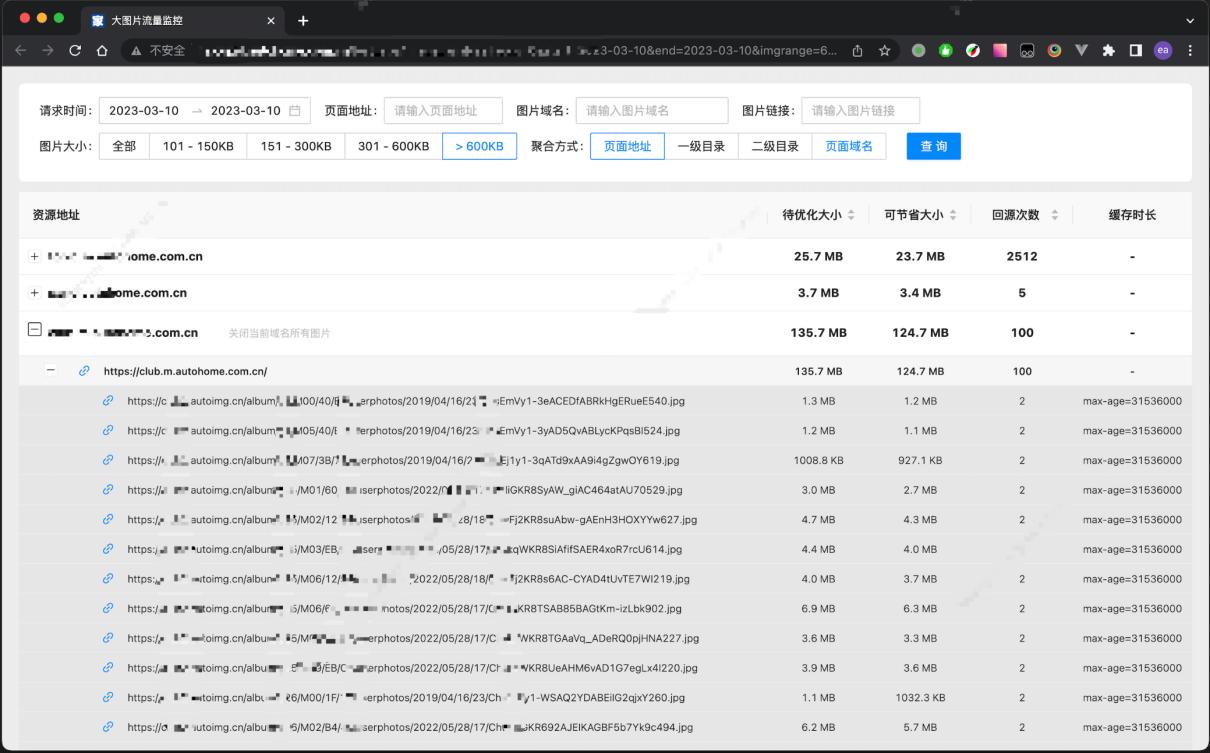Click 关闭当前域名所有图片 link
The image size is (1210, 753).
279,334
